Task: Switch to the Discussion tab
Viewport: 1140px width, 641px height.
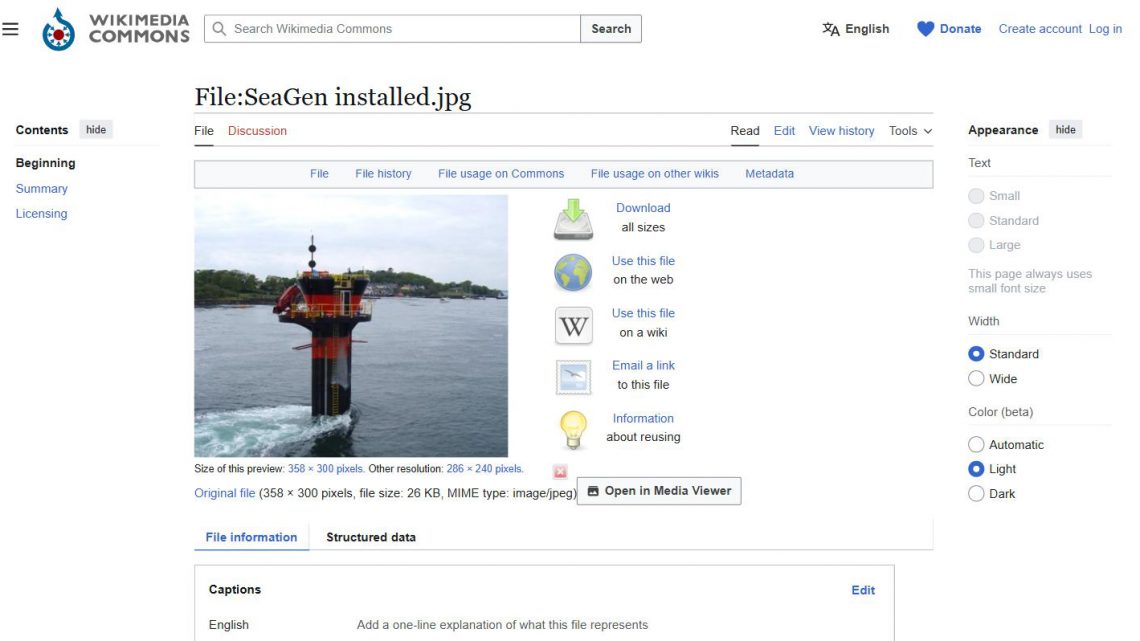Action: 257,131
